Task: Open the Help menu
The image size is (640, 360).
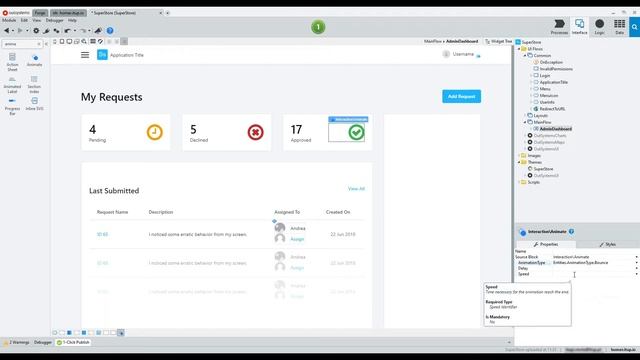Action: tap(72, 20)
